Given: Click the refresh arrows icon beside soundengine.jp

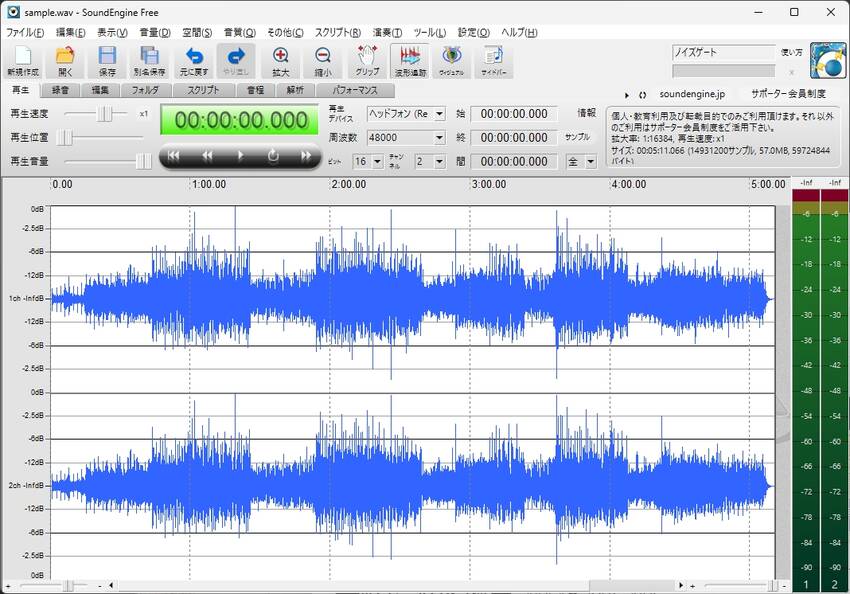Looking at the screenshot, I should click(642, 95).
